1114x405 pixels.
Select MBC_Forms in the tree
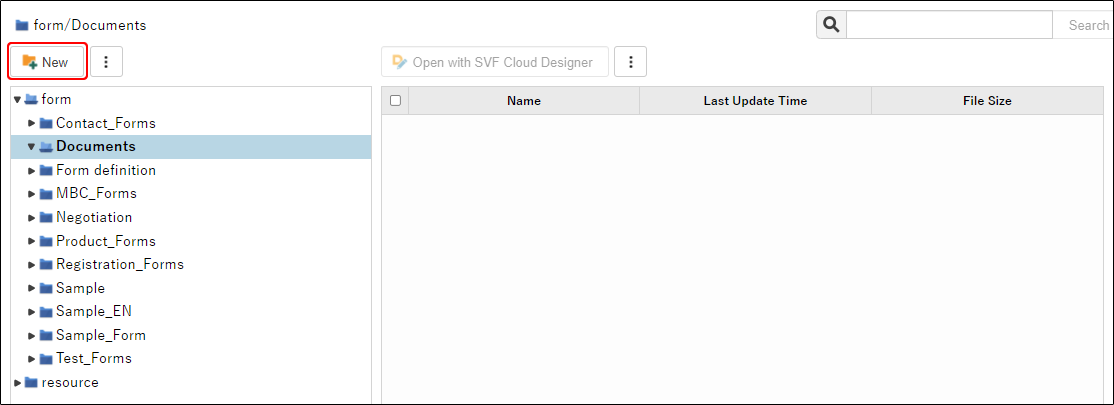[x=97, y=193]
